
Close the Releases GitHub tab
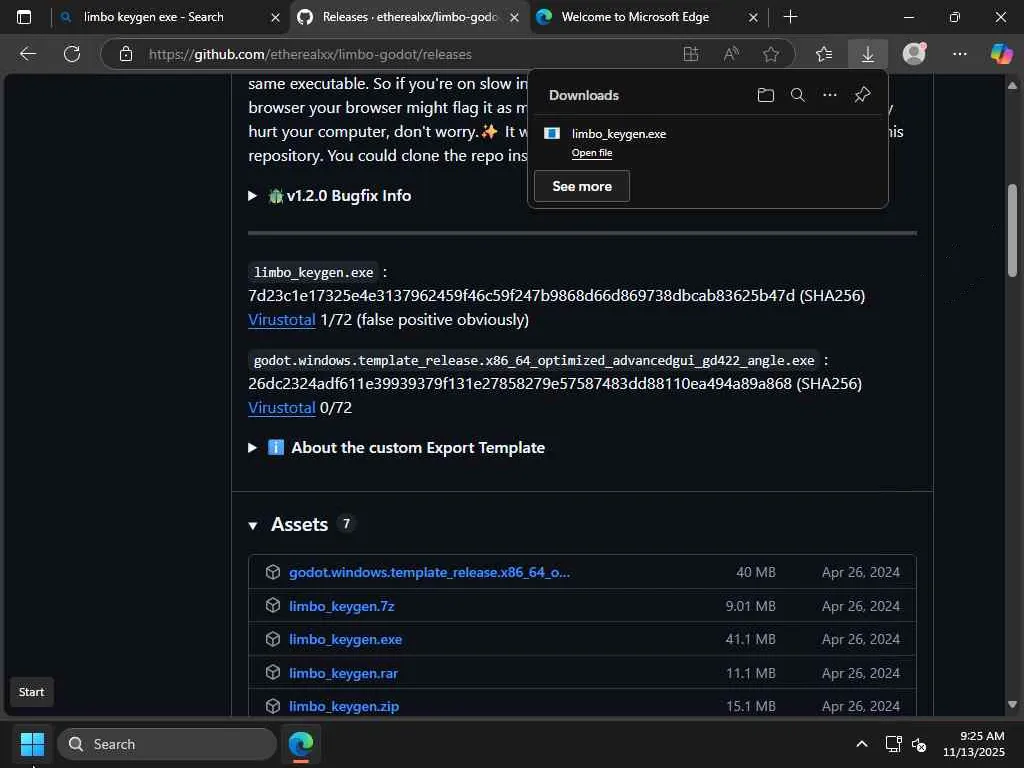(x=514, y=18)
